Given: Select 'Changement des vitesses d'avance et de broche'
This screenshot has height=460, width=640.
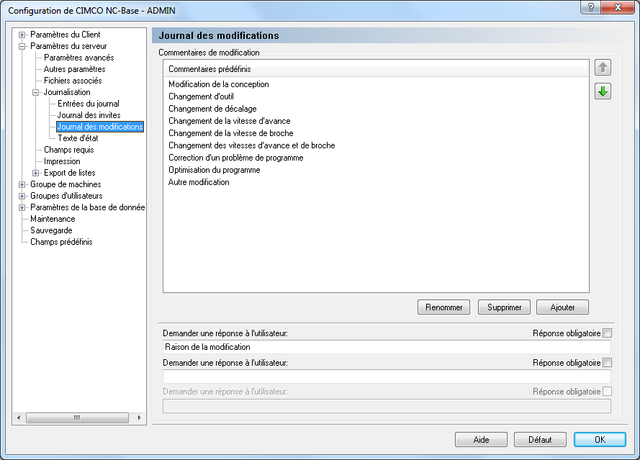Looking at the screenshot, I should [x=251, y=145].
